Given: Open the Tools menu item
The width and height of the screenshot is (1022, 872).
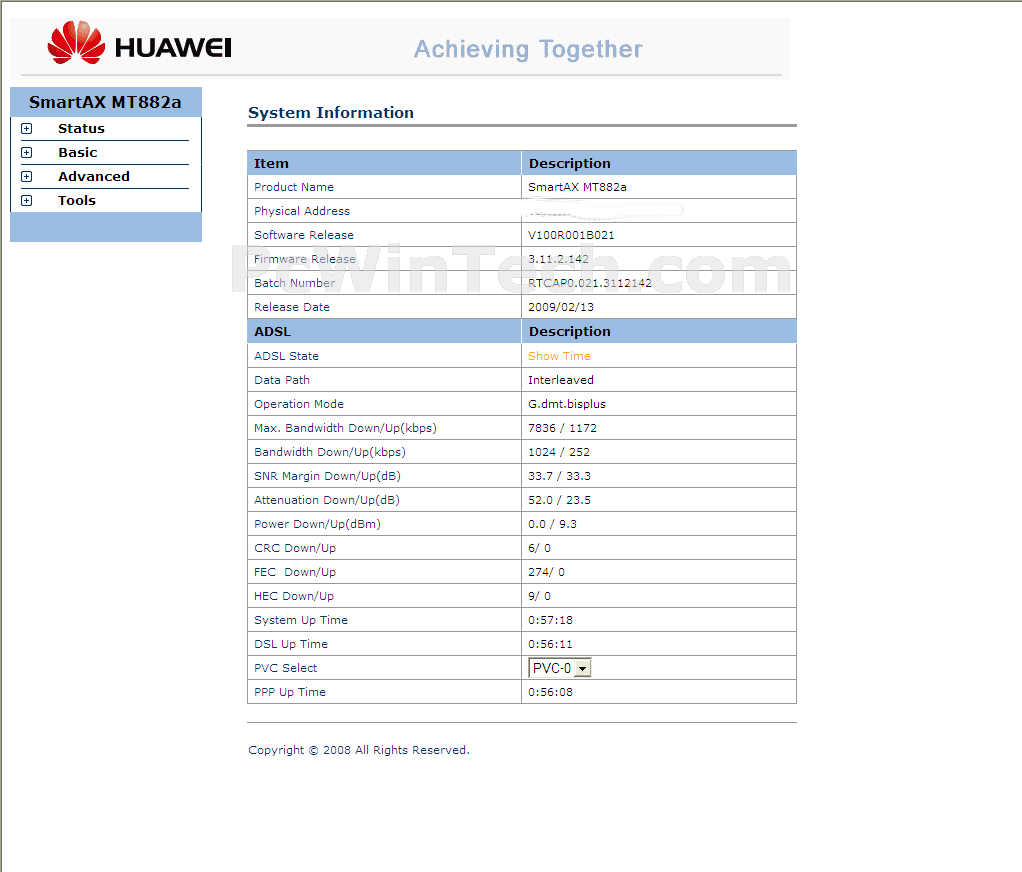Looking at the screenshot, I should [x=77, y=201].
